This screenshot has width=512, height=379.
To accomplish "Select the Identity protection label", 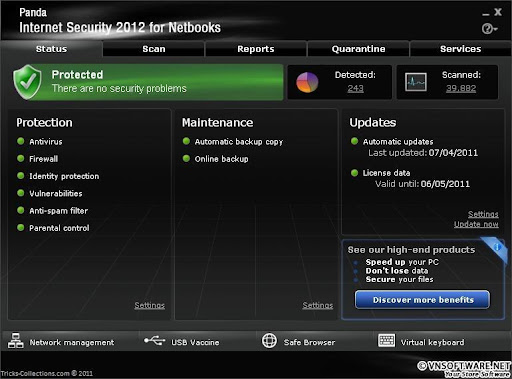I will coord(64,176).
